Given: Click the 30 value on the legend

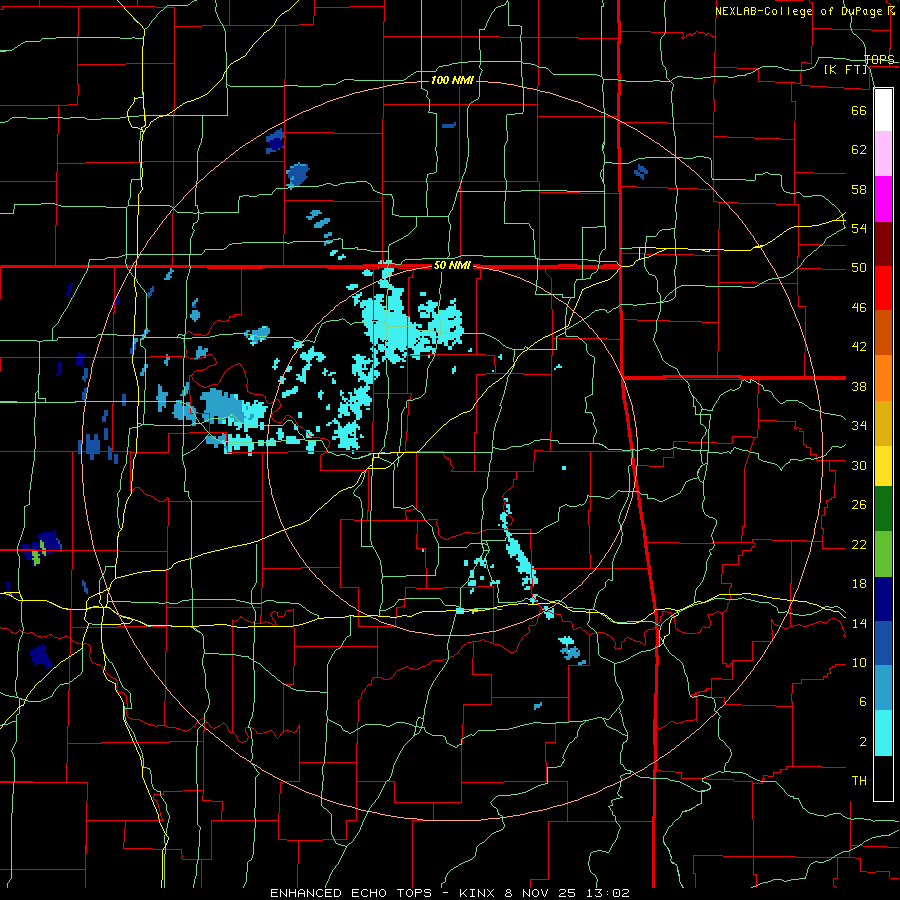Looking at the screenshot, I should [859, 465].
